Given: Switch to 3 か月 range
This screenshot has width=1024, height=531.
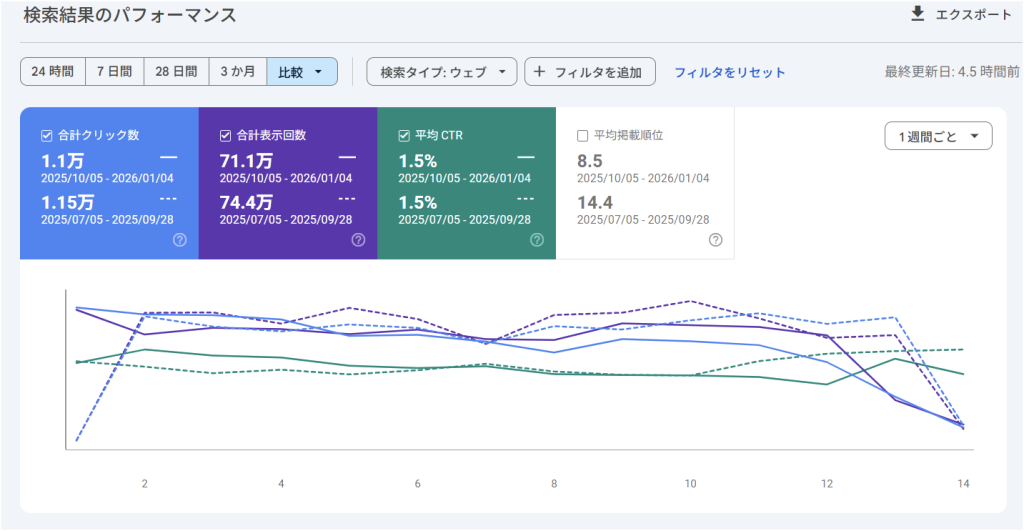Looking at the screenshot, I should 237,72.
